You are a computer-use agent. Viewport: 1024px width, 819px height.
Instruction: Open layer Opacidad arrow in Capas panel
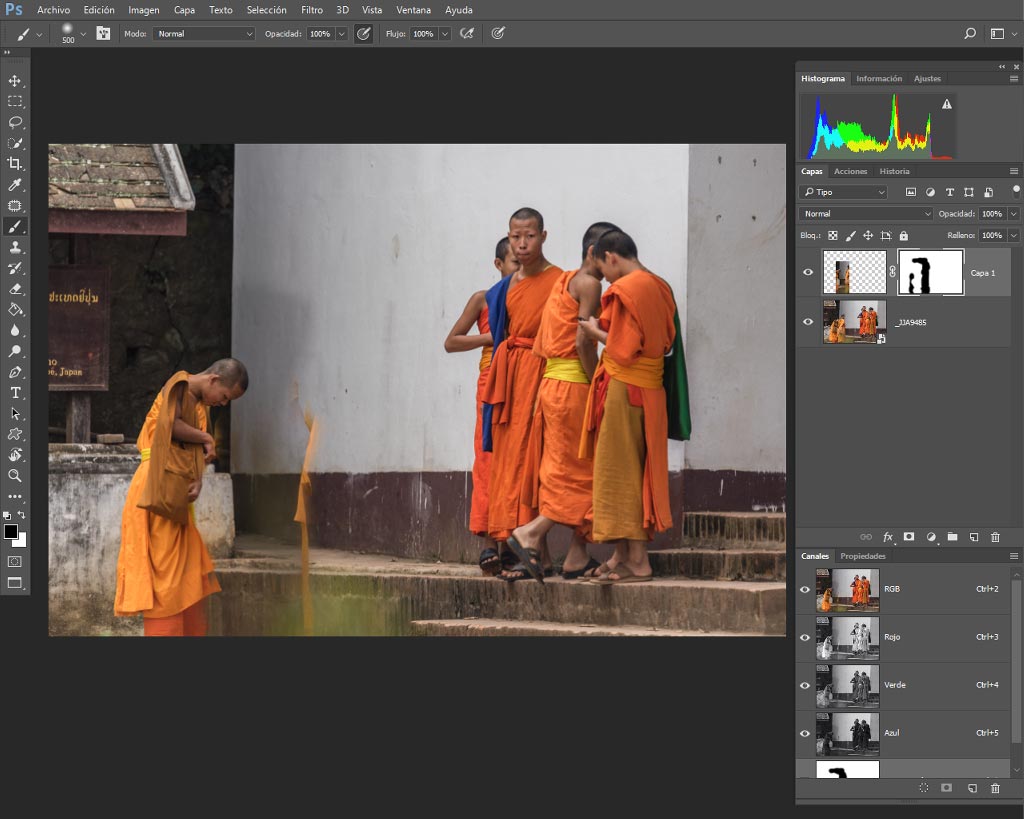pyautogui.click(x=1014, y=214)
